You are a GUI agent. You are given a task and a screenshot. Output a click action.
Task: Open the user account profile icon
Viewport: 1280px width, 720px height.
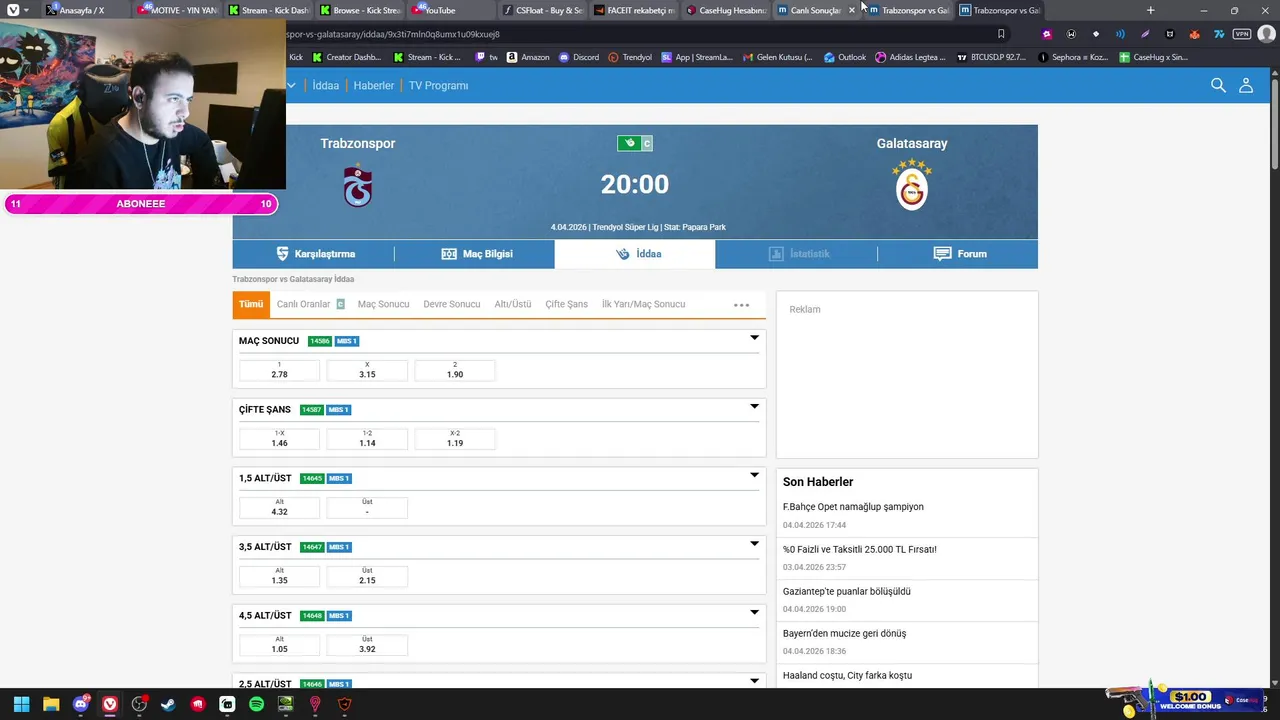pos(1246,85)
